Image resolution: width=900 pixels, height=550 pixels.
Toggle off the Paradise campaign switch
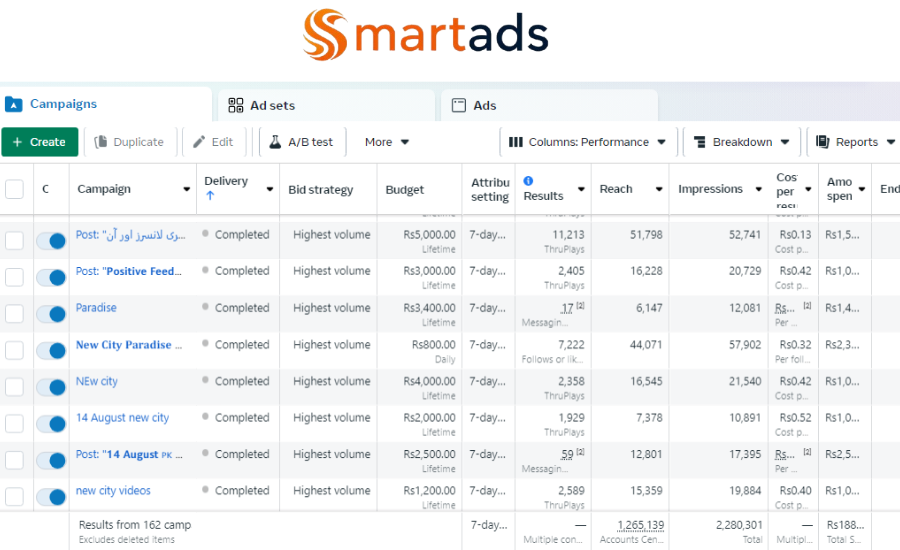click(x=51, y=314)
